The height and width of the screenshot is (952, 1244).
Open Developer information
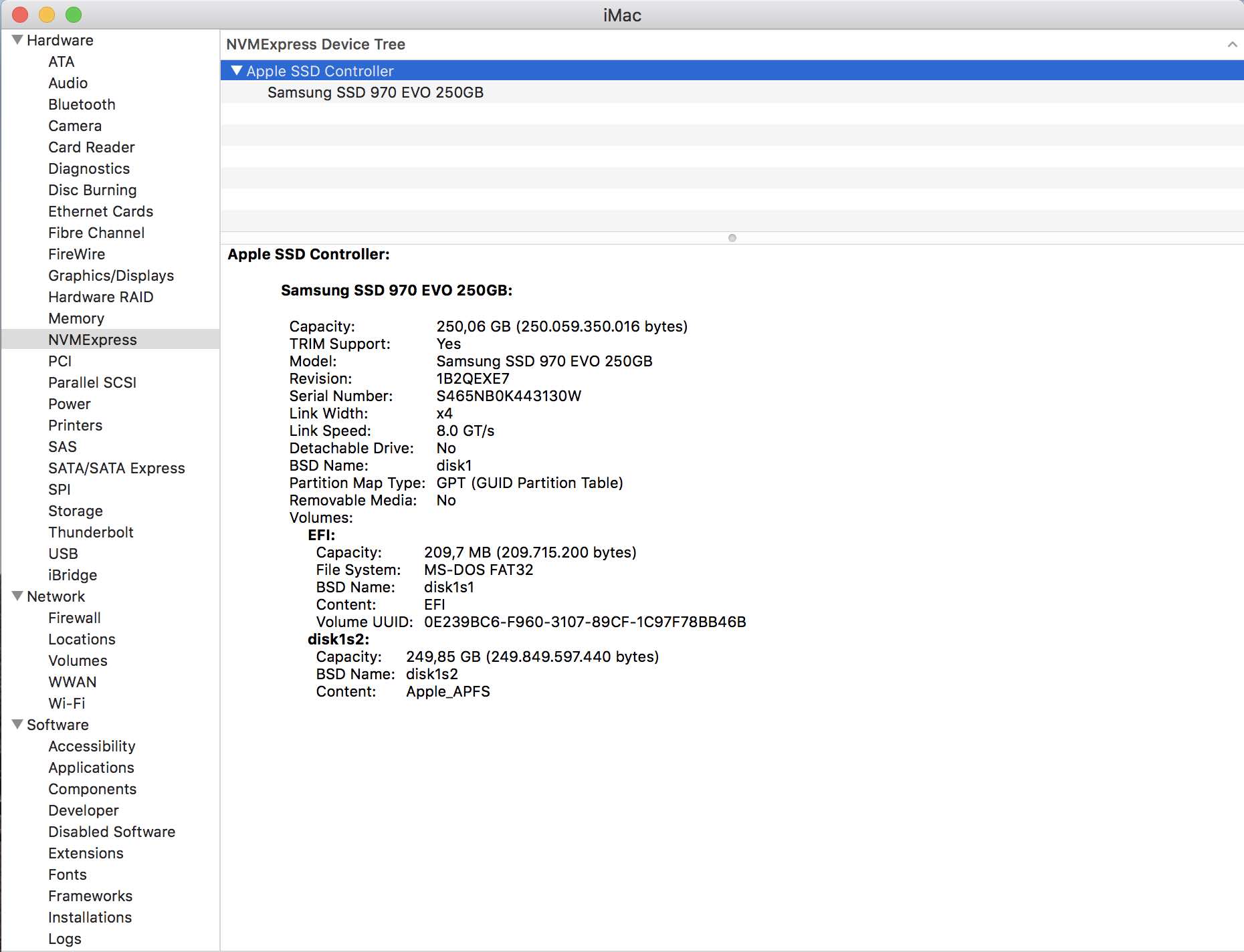pyautogui.click(x=84, y=810)
